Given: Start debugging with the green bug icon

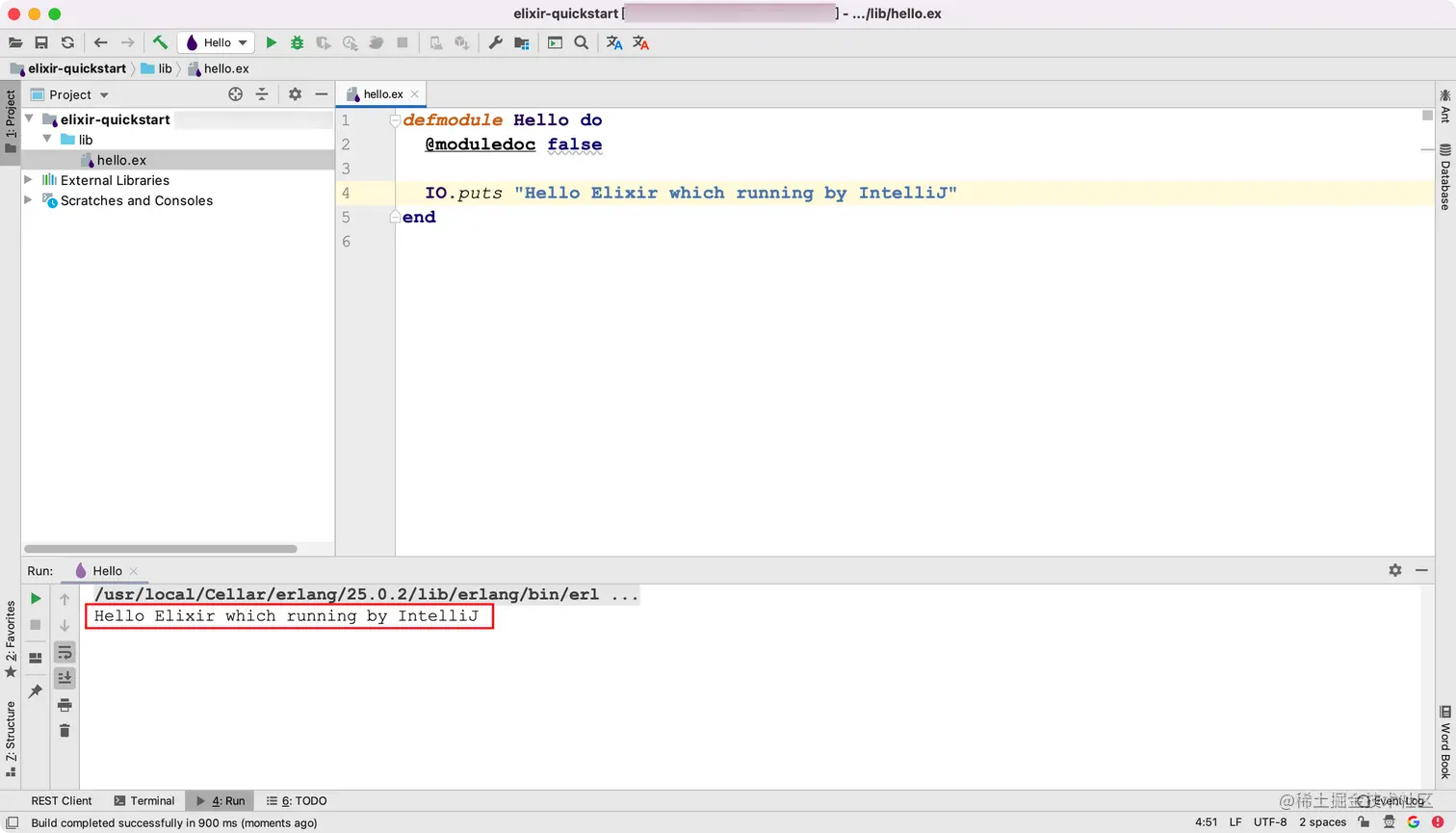Looking at the screenshot, I should point(298,42).
